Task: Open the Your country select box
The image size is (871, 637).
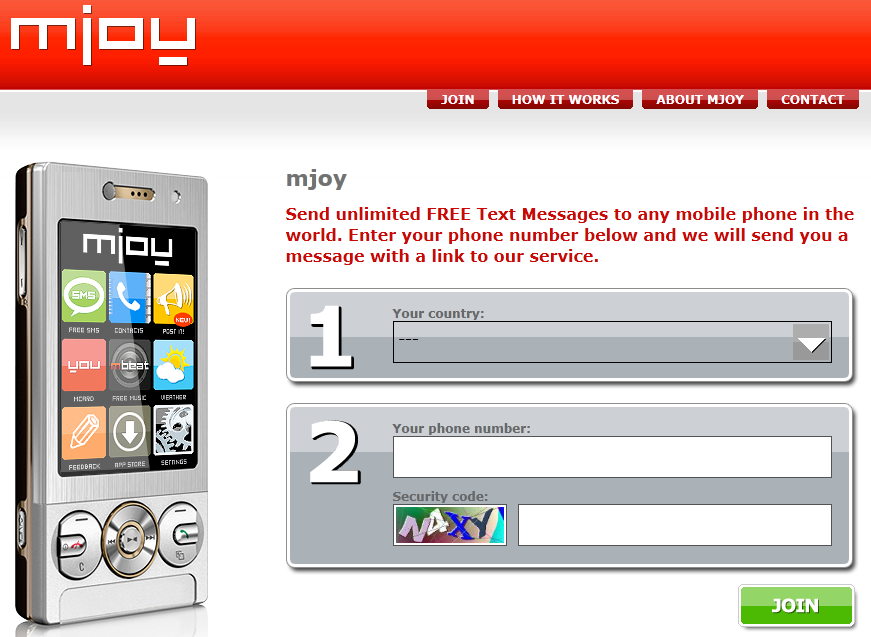Action: 612,342
